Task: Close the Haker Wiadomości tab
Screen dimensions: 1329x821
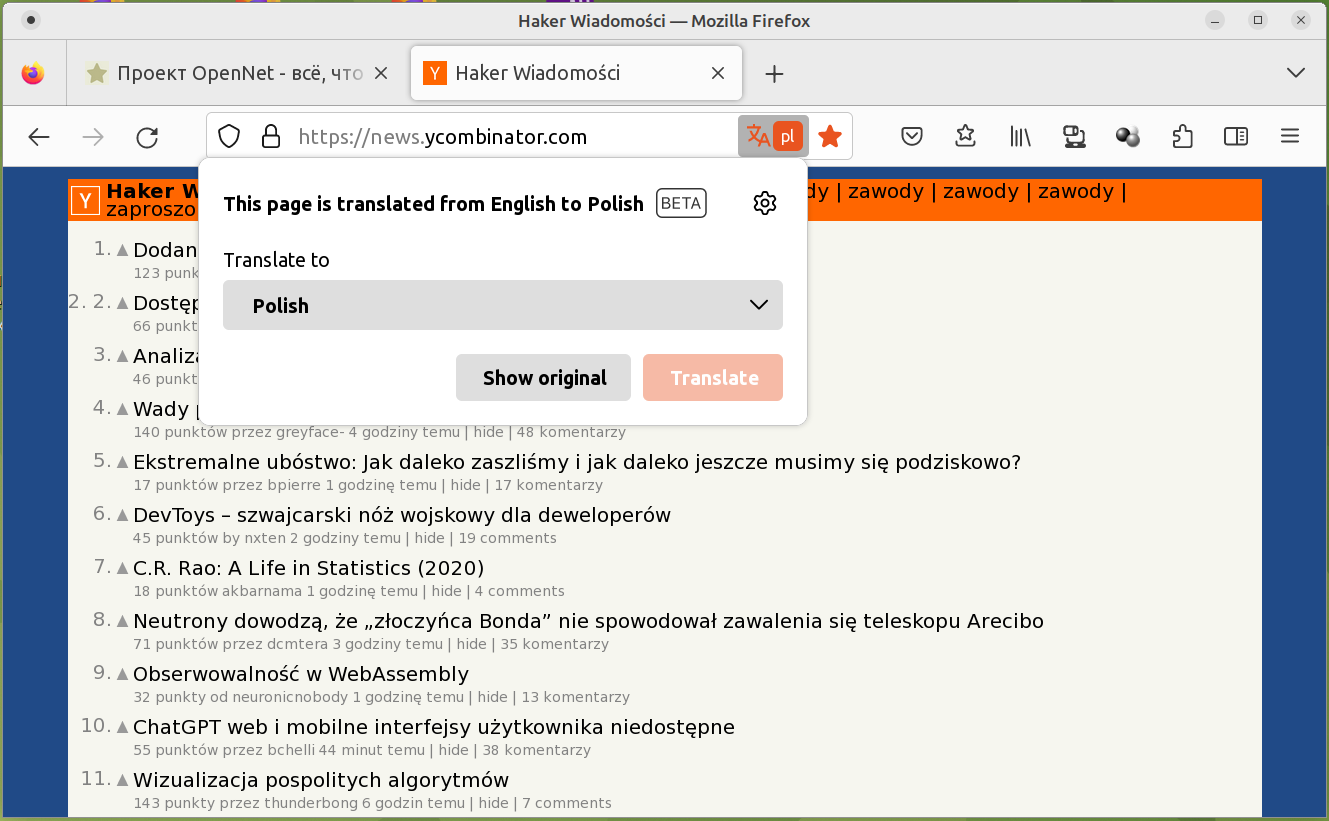Action: coord(717,73)
